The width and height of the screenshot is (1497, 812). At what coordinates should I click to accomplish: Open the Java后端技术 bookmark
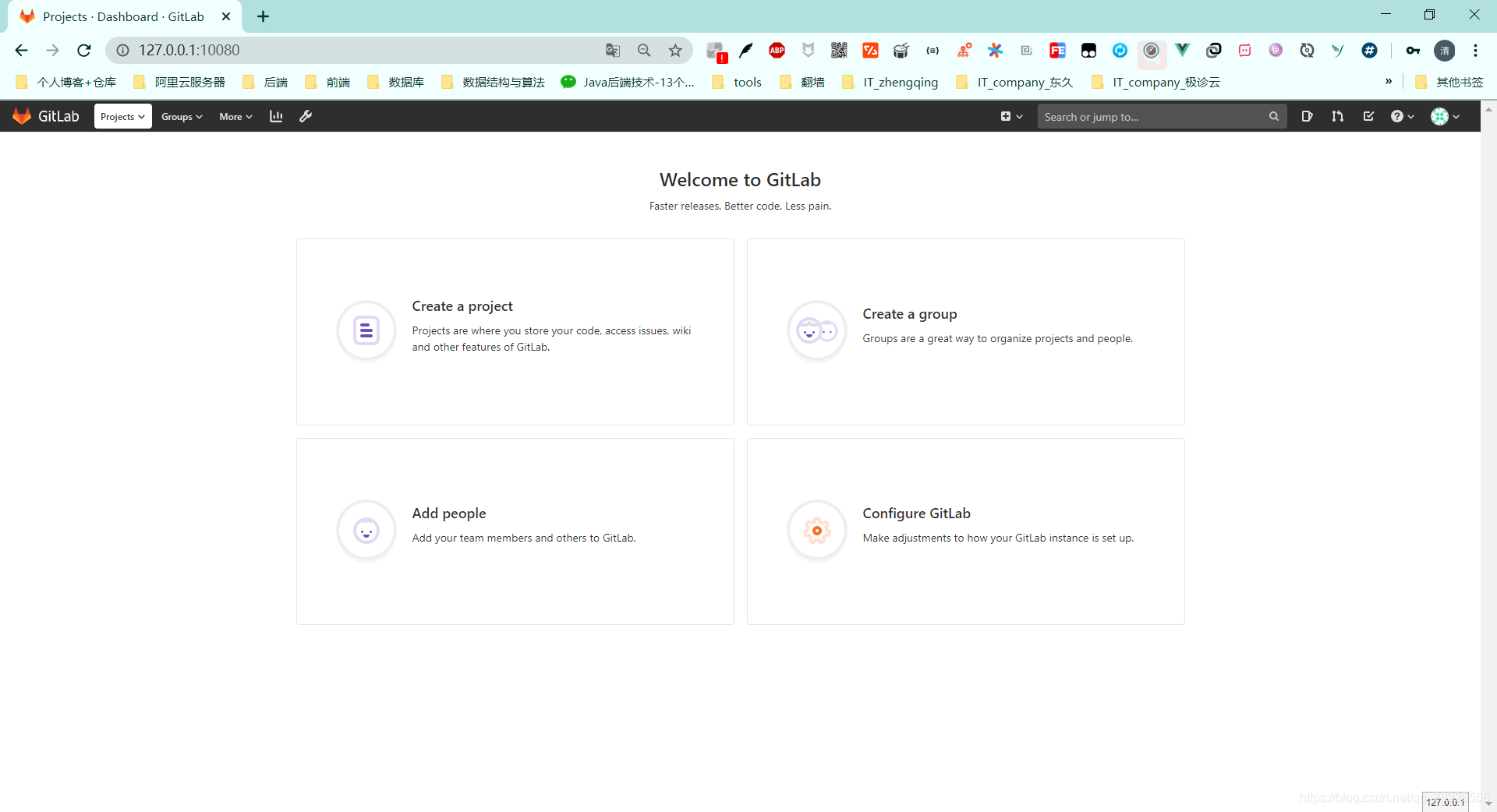pos(628,82)
